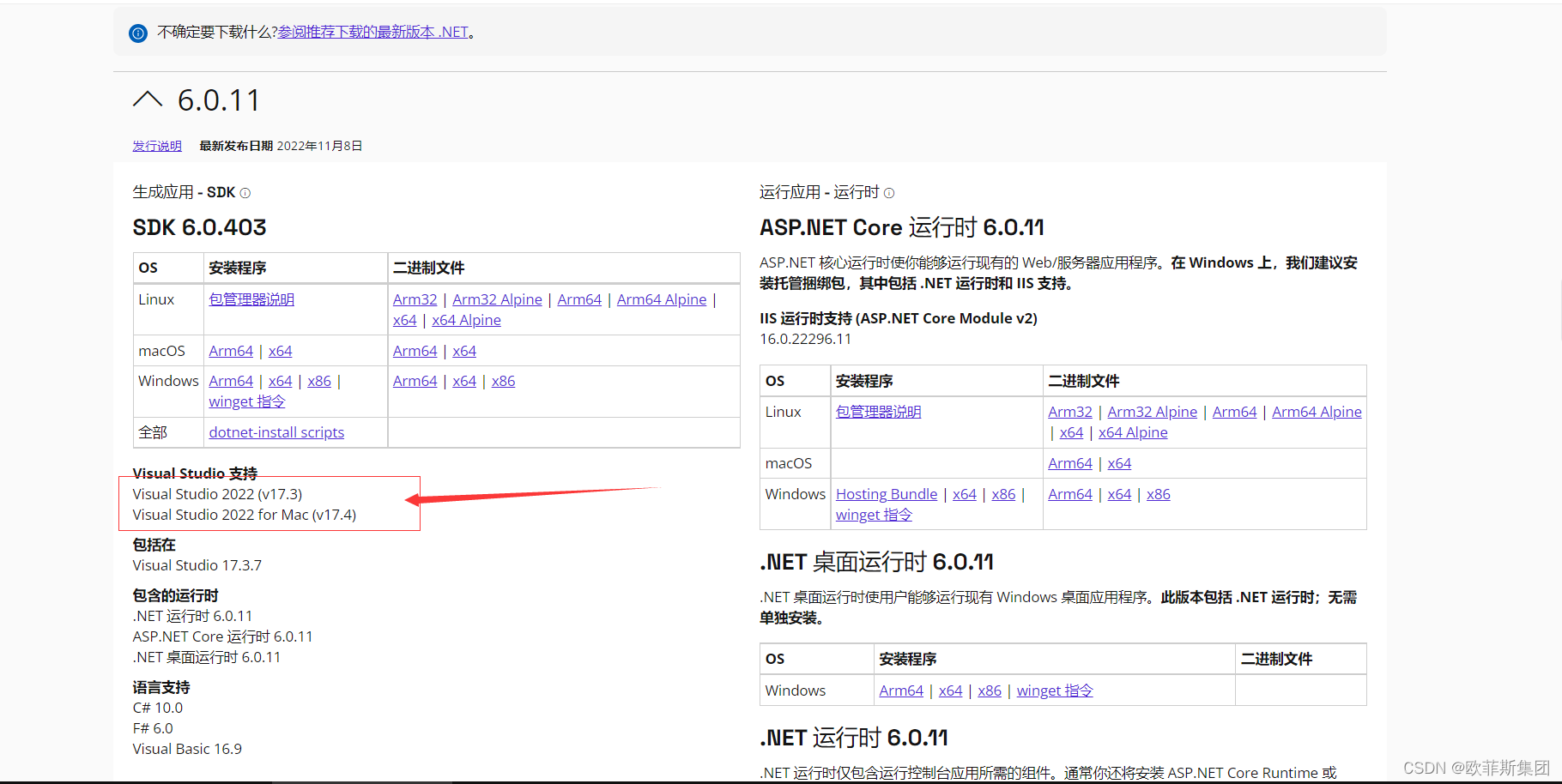The width and height of the screenshot is (1562, 784).
Task: Click the ASP.NET Core 运行时 6.0.11 included runtime text
Action: pos(222,636)
